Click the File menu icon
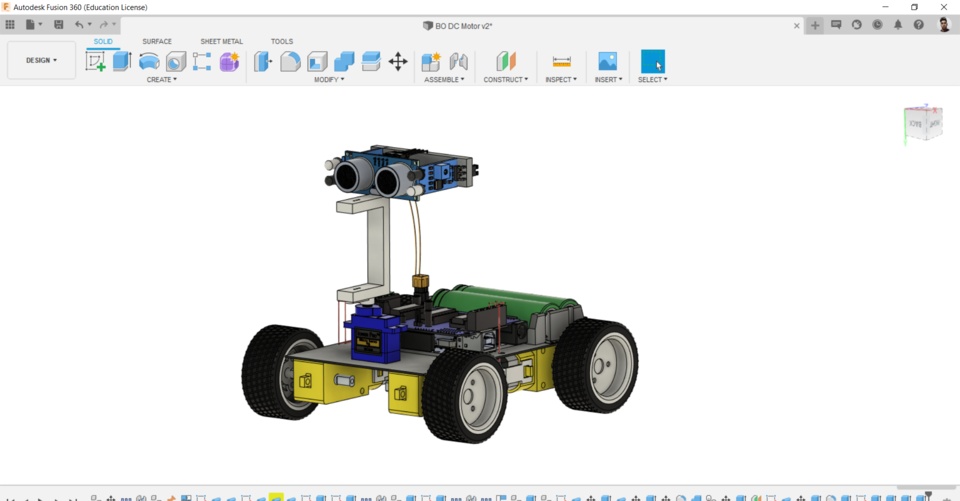Screen dimensions: 960x501 30,24
